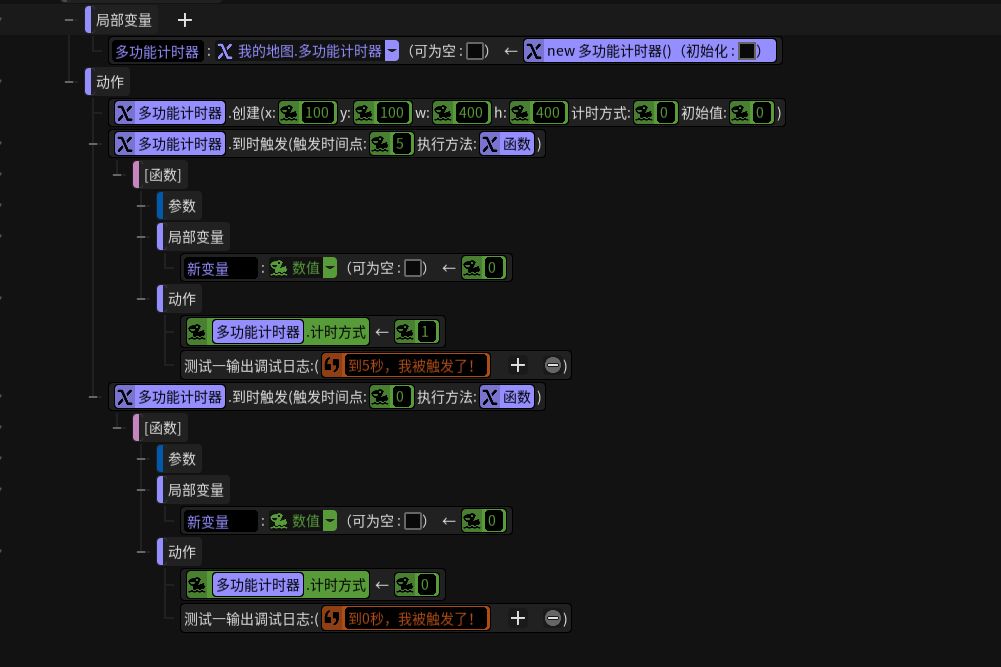This screenshot has width=1001, height=667.
Task: Select second [函数] label
Action: tap(163, 428)
